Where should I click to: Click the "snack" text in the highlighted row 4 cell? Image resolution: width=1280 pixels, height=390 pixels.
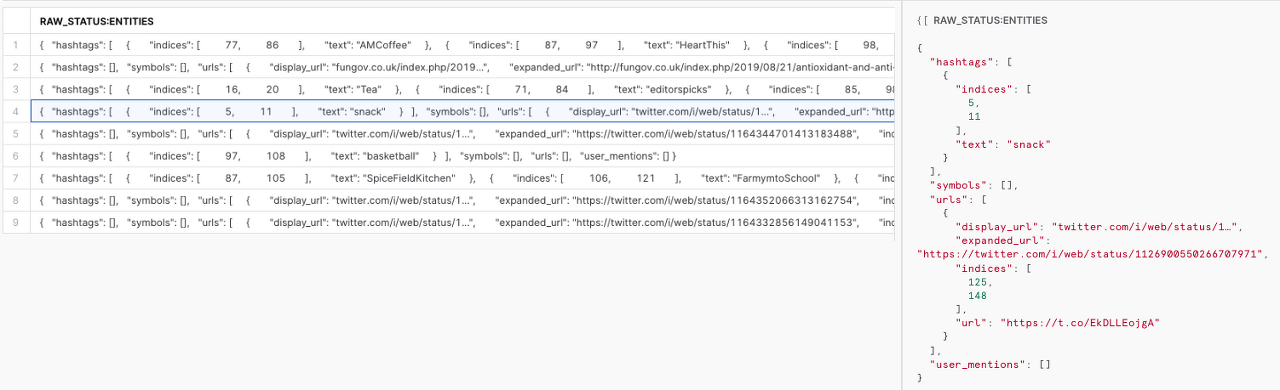[x=366, y=111]
